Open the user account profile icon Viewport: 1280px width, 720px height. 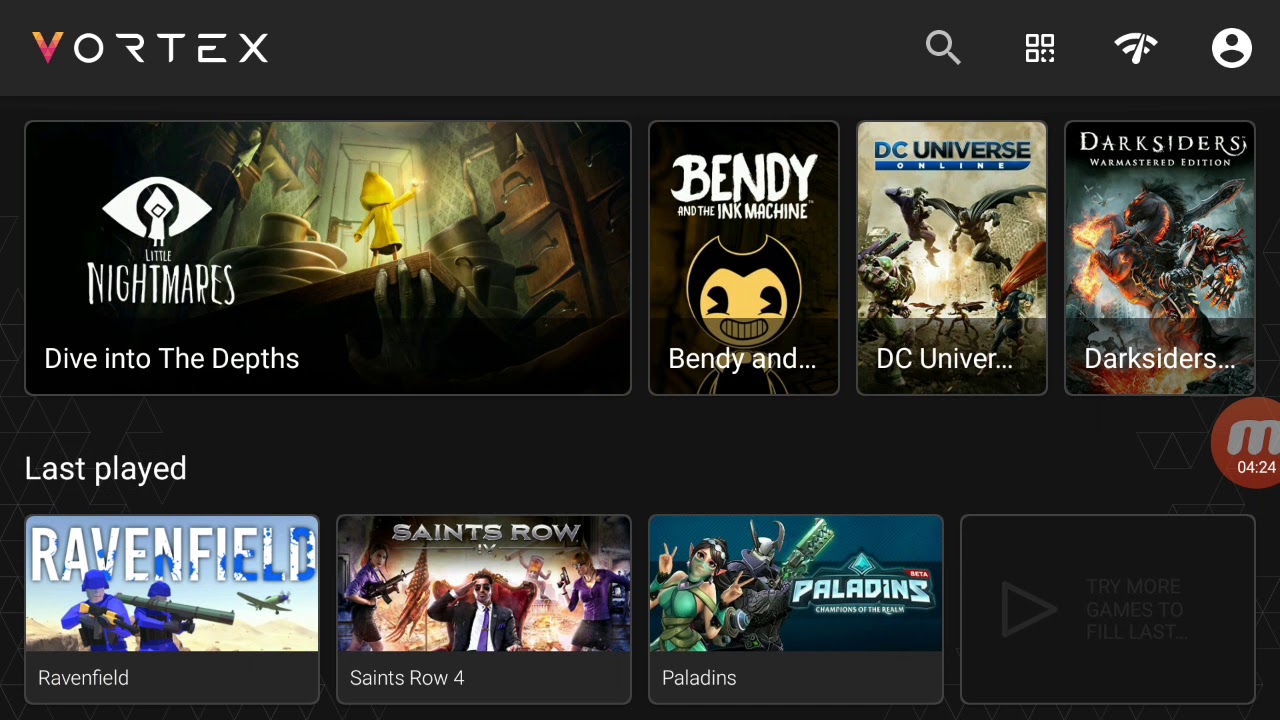point(1232,48)
